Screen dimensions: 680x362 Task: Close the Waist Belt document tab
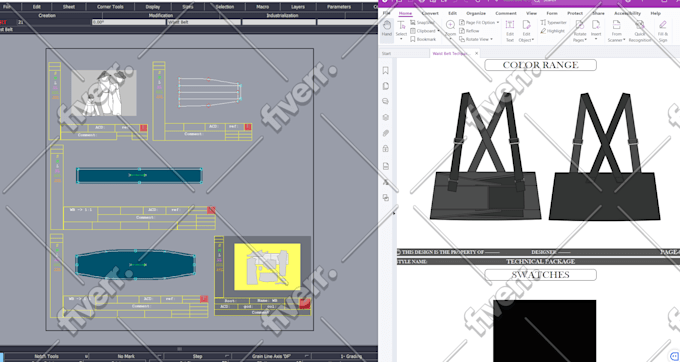(476, 53)
